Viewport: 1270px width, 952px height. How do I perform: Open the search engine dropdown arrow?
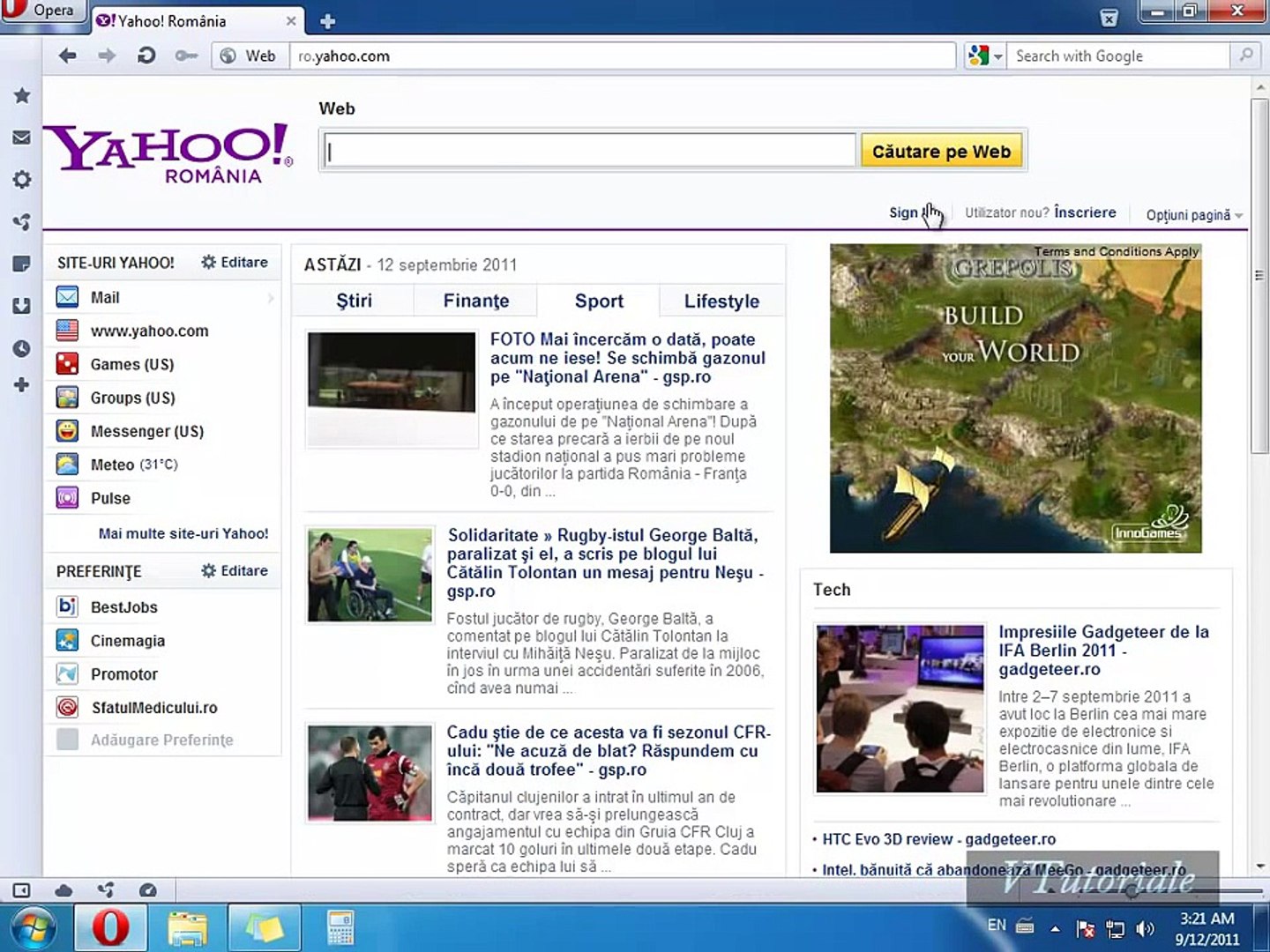point(997,56)
